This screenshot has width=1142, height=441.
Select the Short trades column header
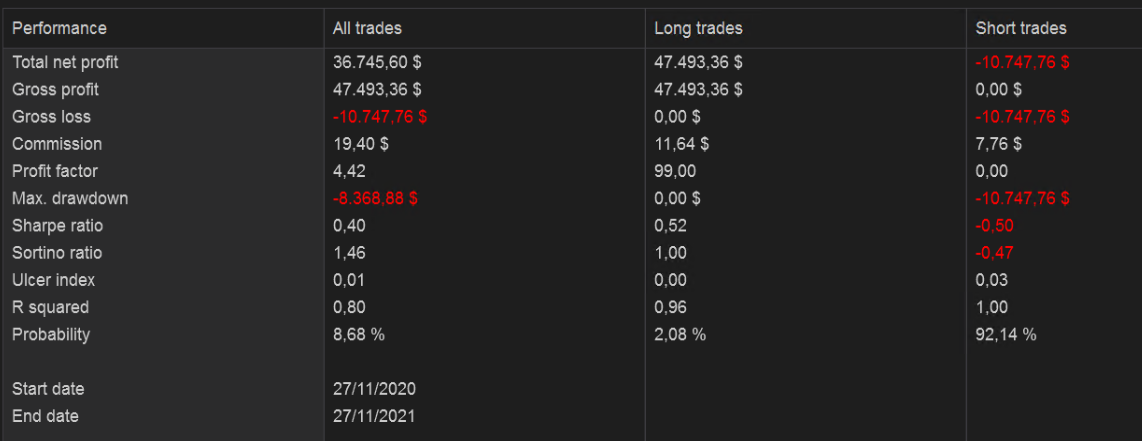pos(1021,28)
